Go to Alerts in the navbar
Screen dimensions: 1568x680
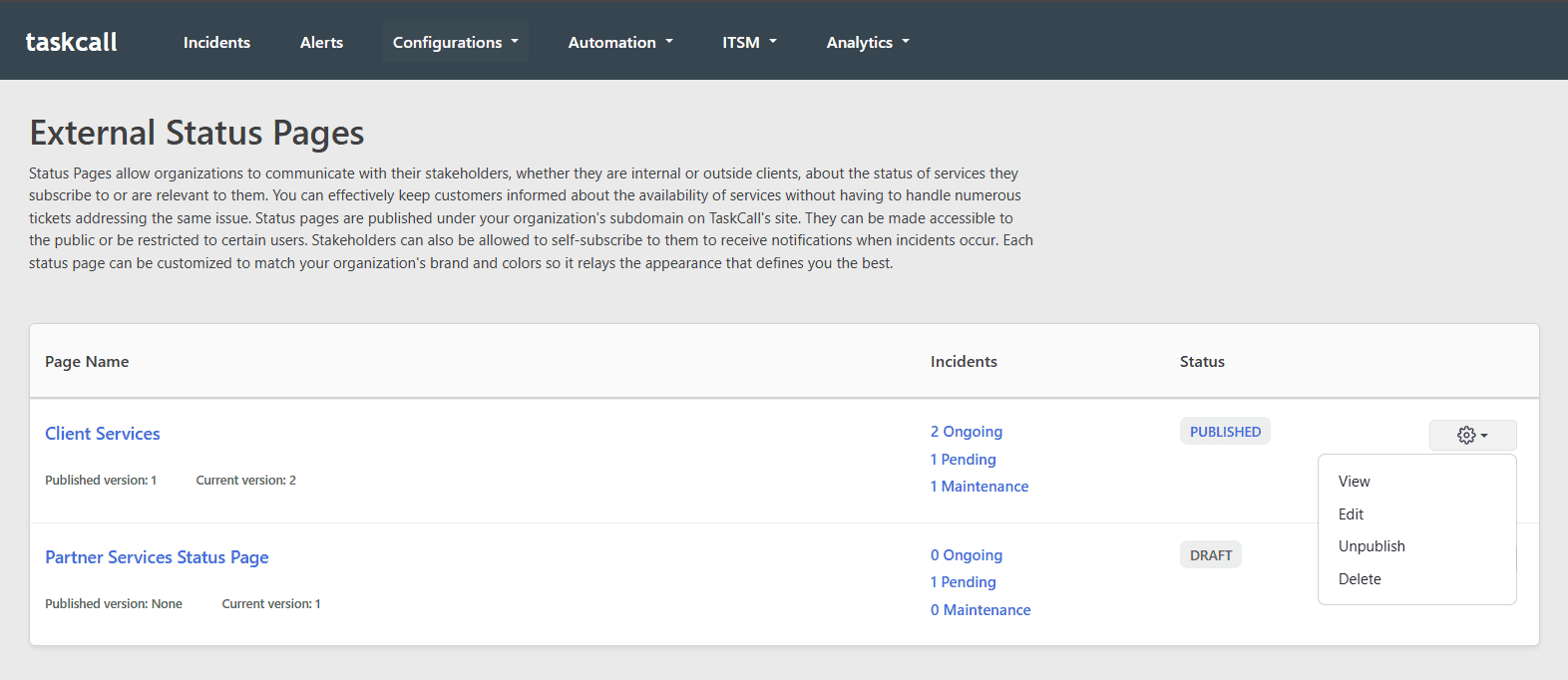coord(321,42)
